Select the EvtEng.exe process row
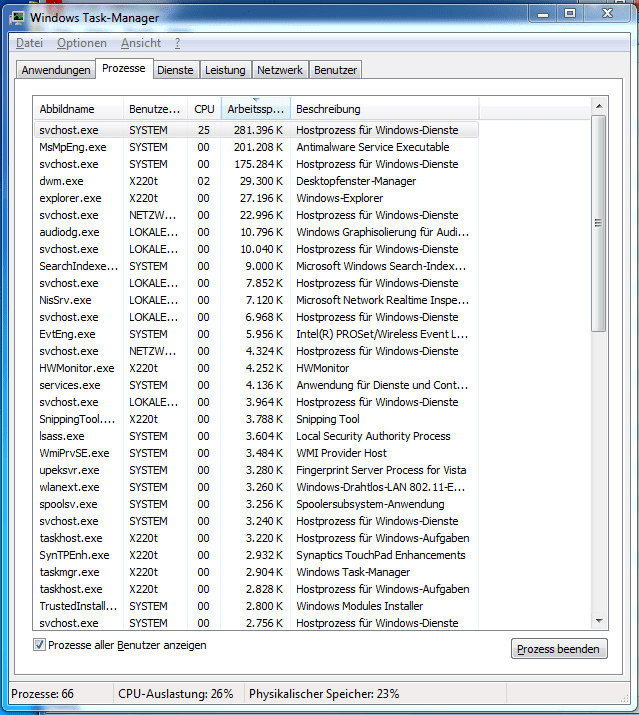The width and height of the screenshot is (639, 715). 256,334
